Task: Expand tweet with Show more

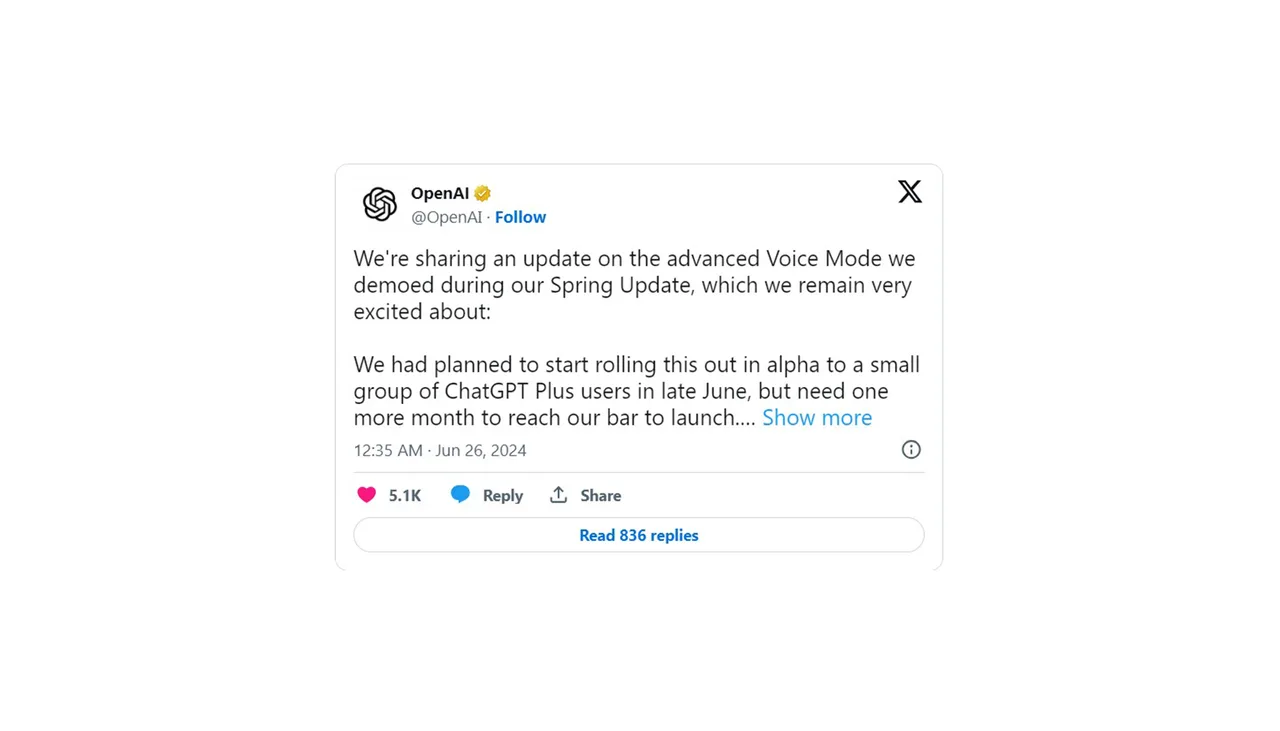Action: click(817, 418)
